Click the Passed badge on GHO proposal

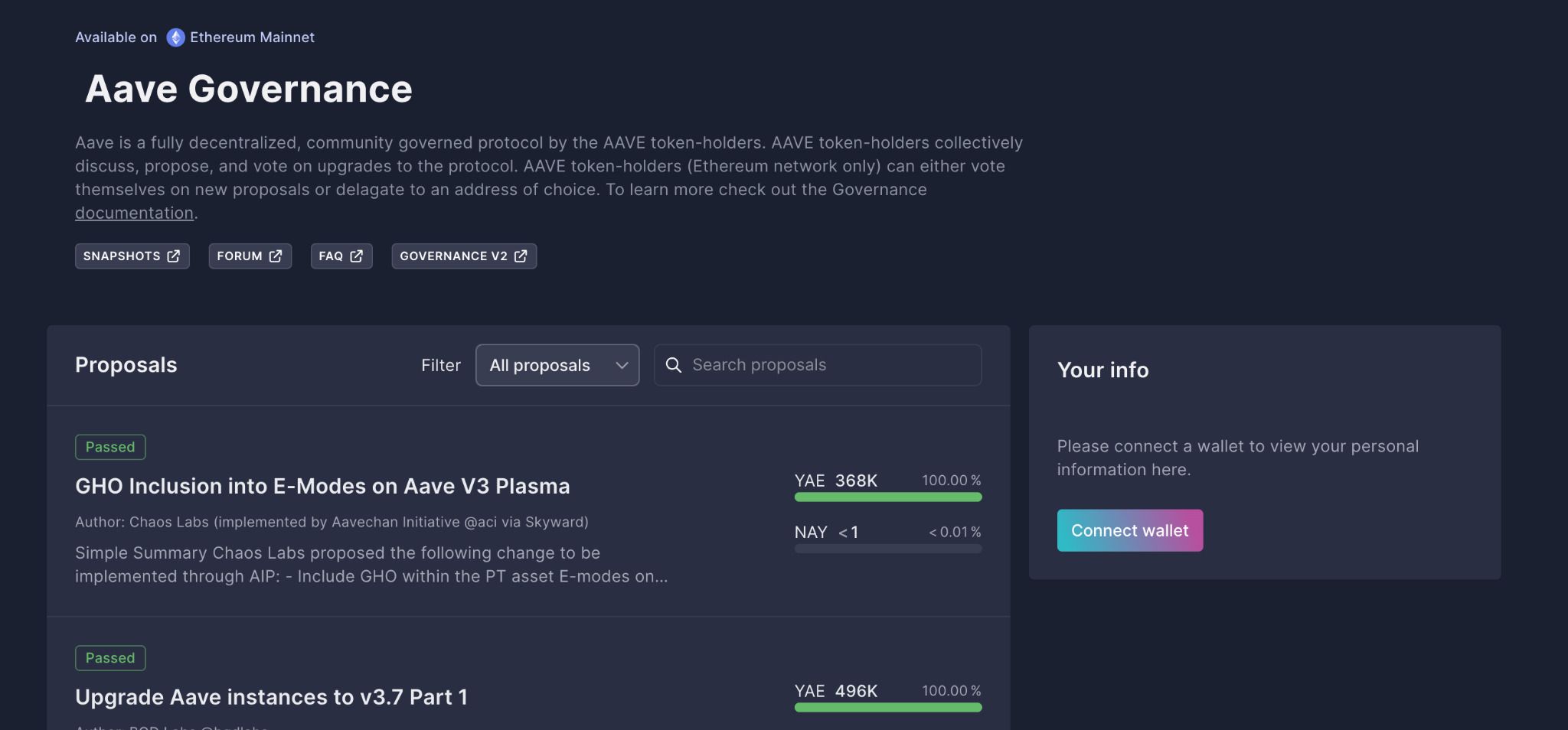(110, 447)
